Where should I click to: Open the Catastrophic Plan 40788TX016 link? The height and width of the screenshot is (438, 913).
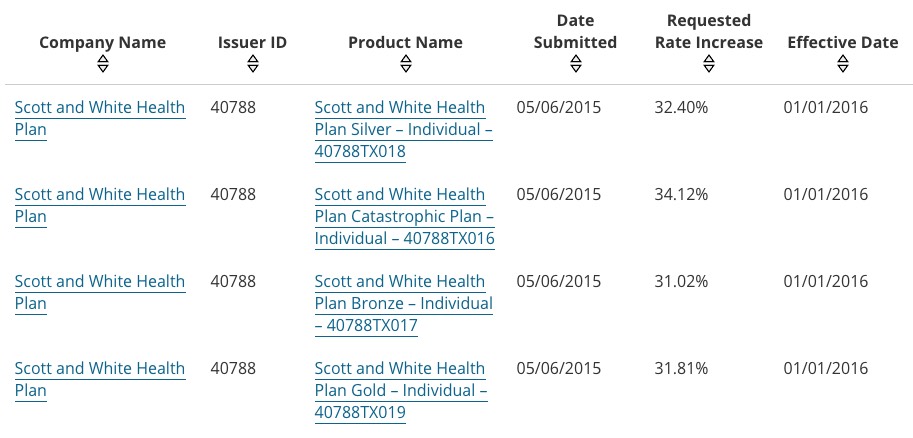404,216
